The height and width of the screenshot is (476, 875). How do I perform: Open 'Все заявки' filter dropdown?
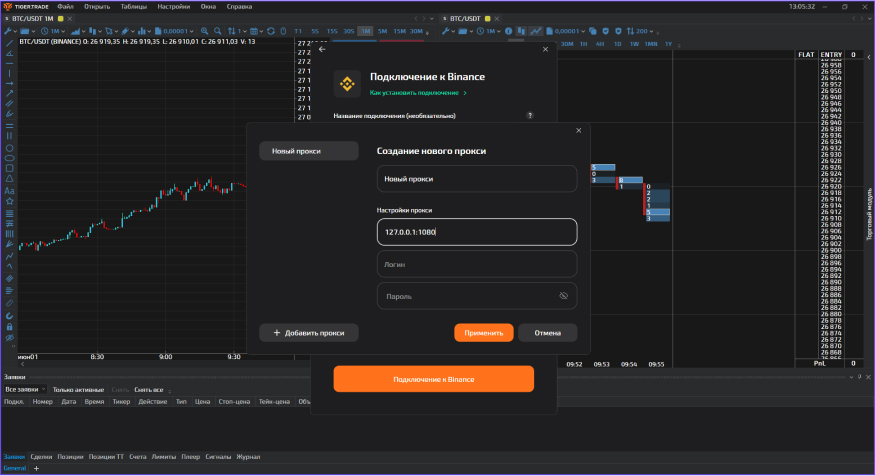click(x=25, y=390)
